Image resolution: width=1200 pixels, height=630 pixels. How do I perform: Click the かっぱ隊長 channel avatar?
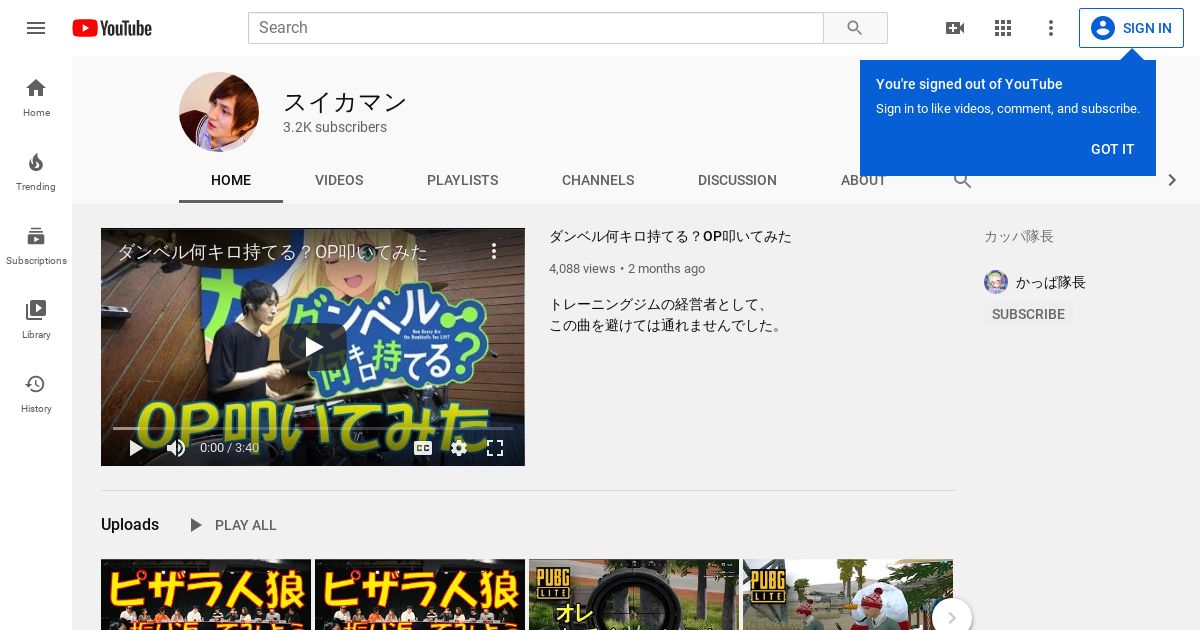point(996,282)
